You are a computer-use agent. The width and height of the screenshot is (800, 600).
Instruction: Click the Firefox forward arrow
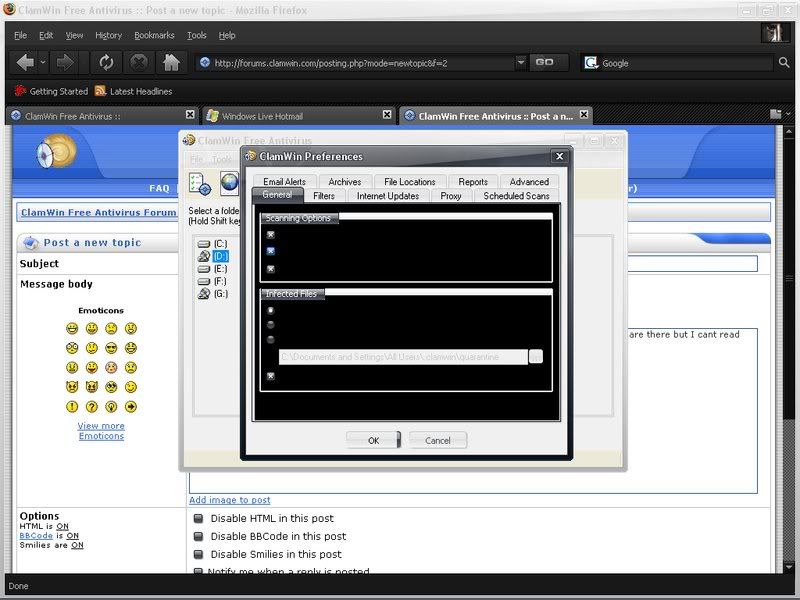[65, 63]
